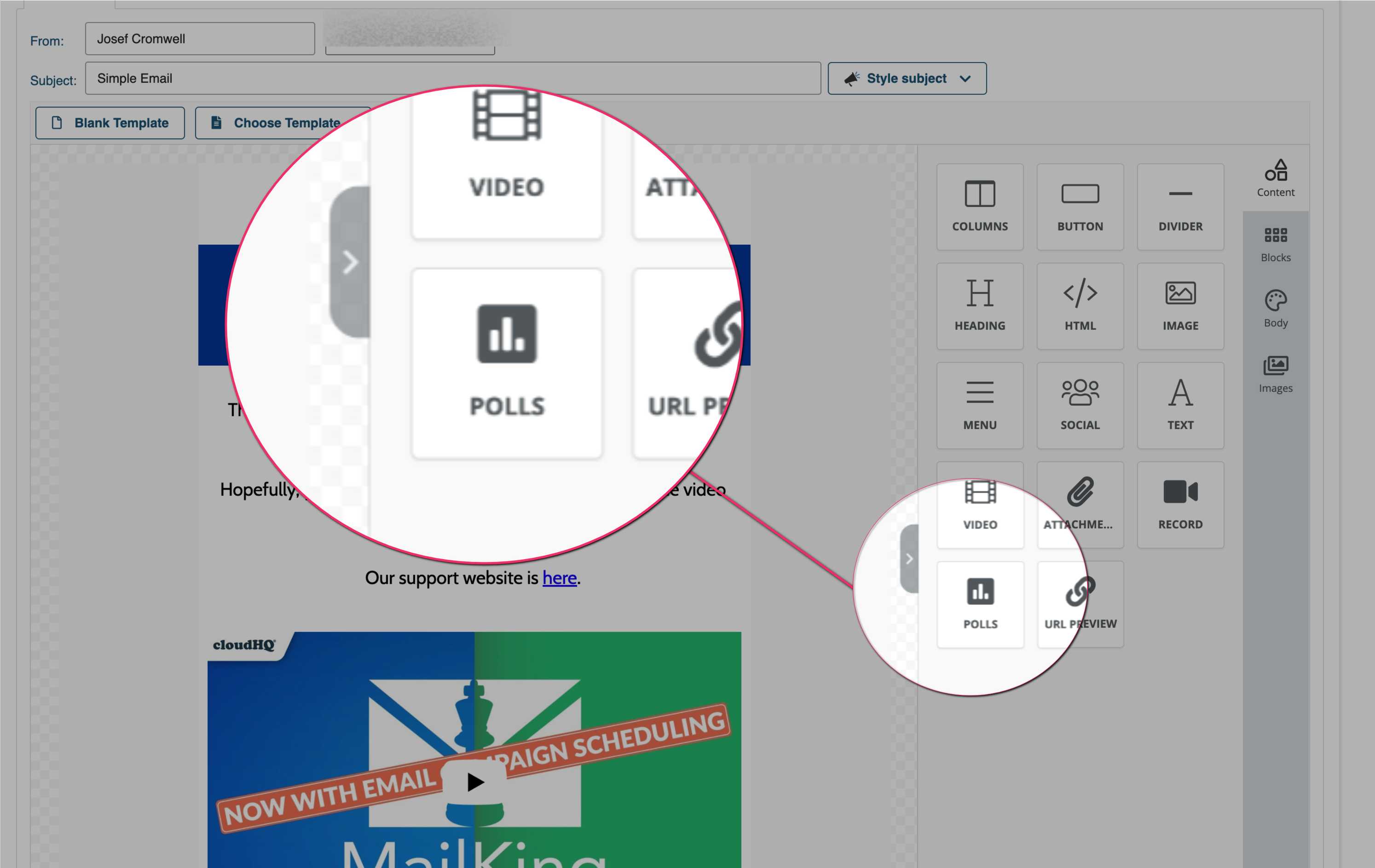Screen dimensions: 1375x868
Task: Select the 'Our support website is' text
Action: 451,578
